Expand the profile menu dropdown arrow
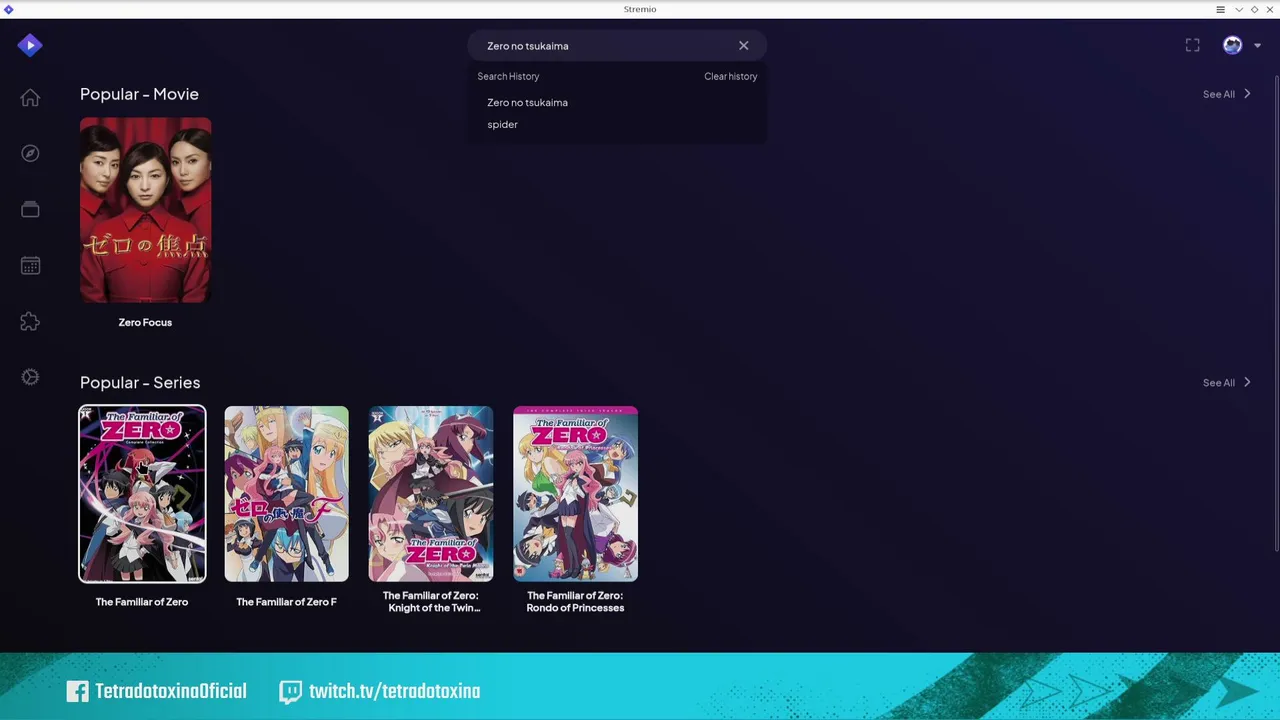The image size is (1280, 720). click(1257, 45)
